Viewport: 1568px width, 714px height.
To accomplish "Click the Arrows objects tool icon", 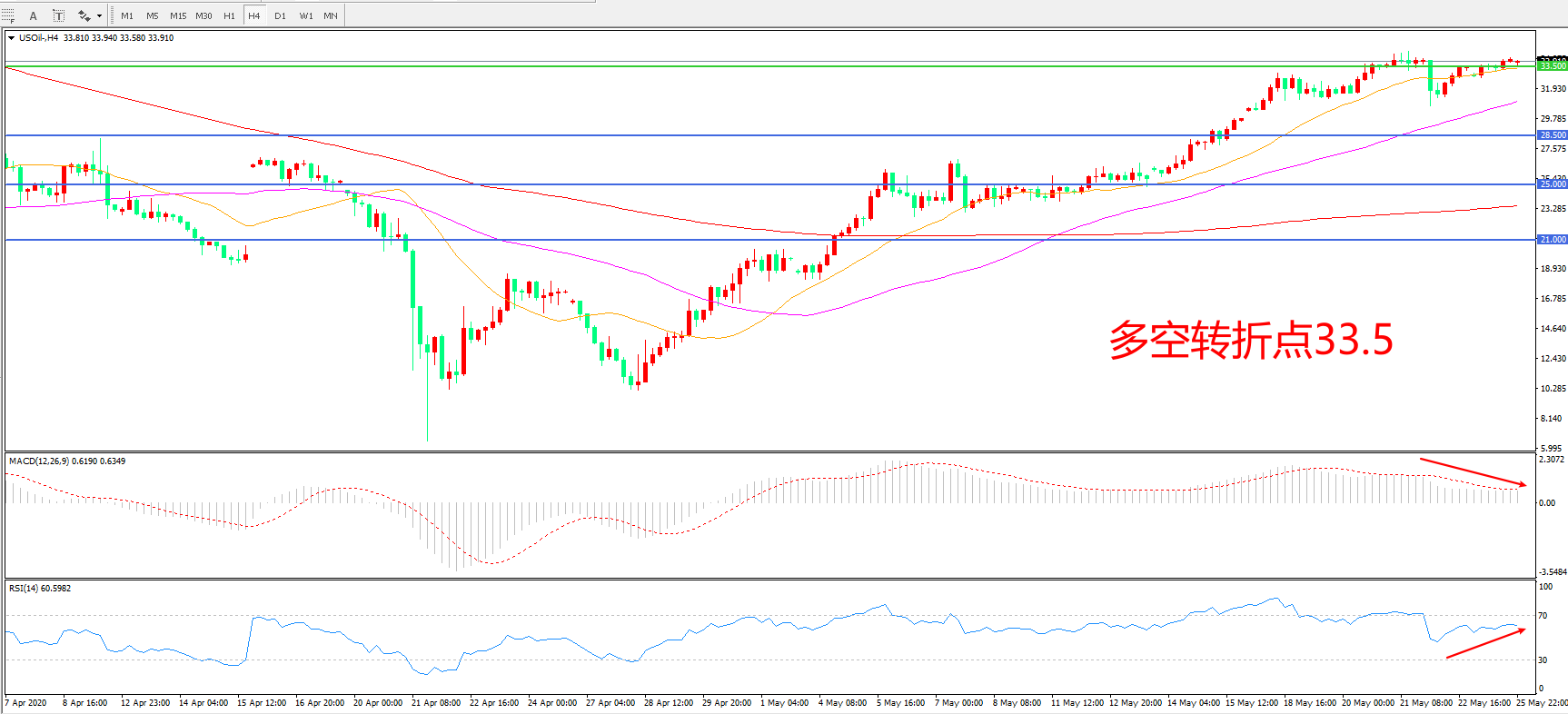I will 84,15.
